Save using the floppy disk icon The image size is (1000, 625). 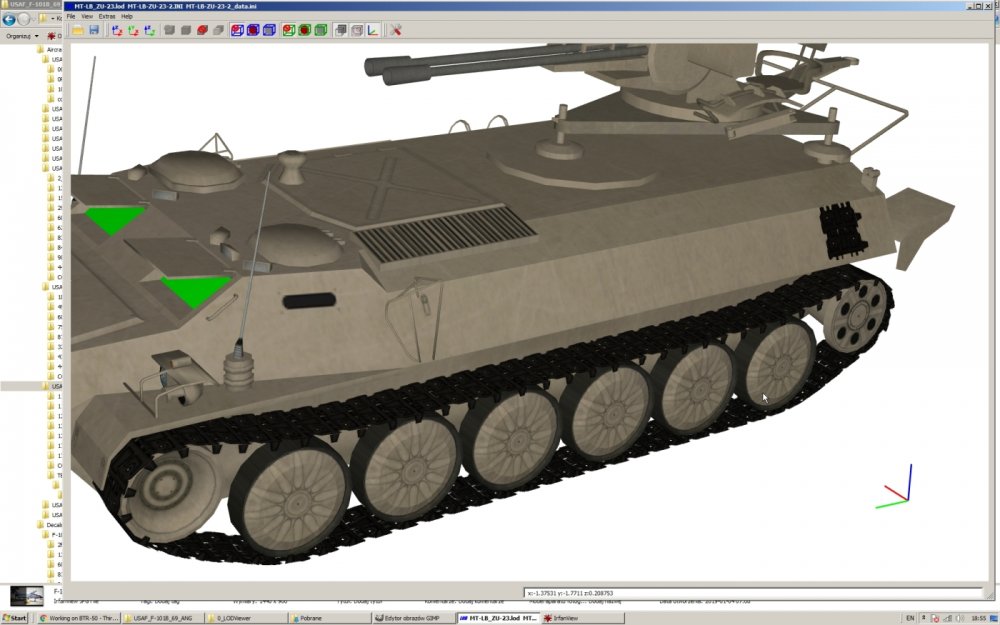pos(94,30)
